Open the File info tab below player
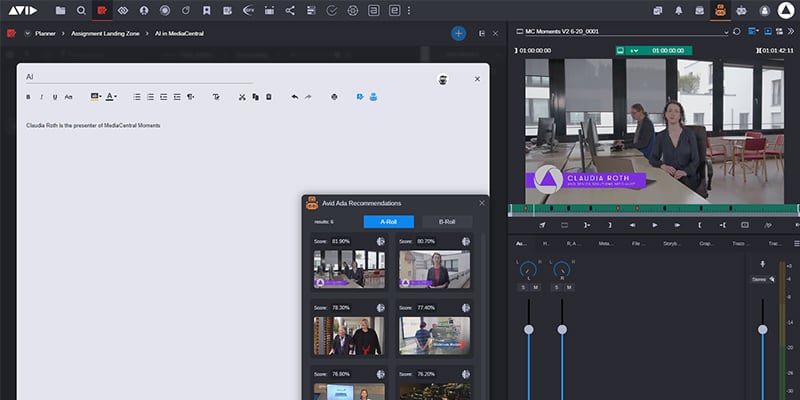This screenshot has height=400, width=800. 638,244
